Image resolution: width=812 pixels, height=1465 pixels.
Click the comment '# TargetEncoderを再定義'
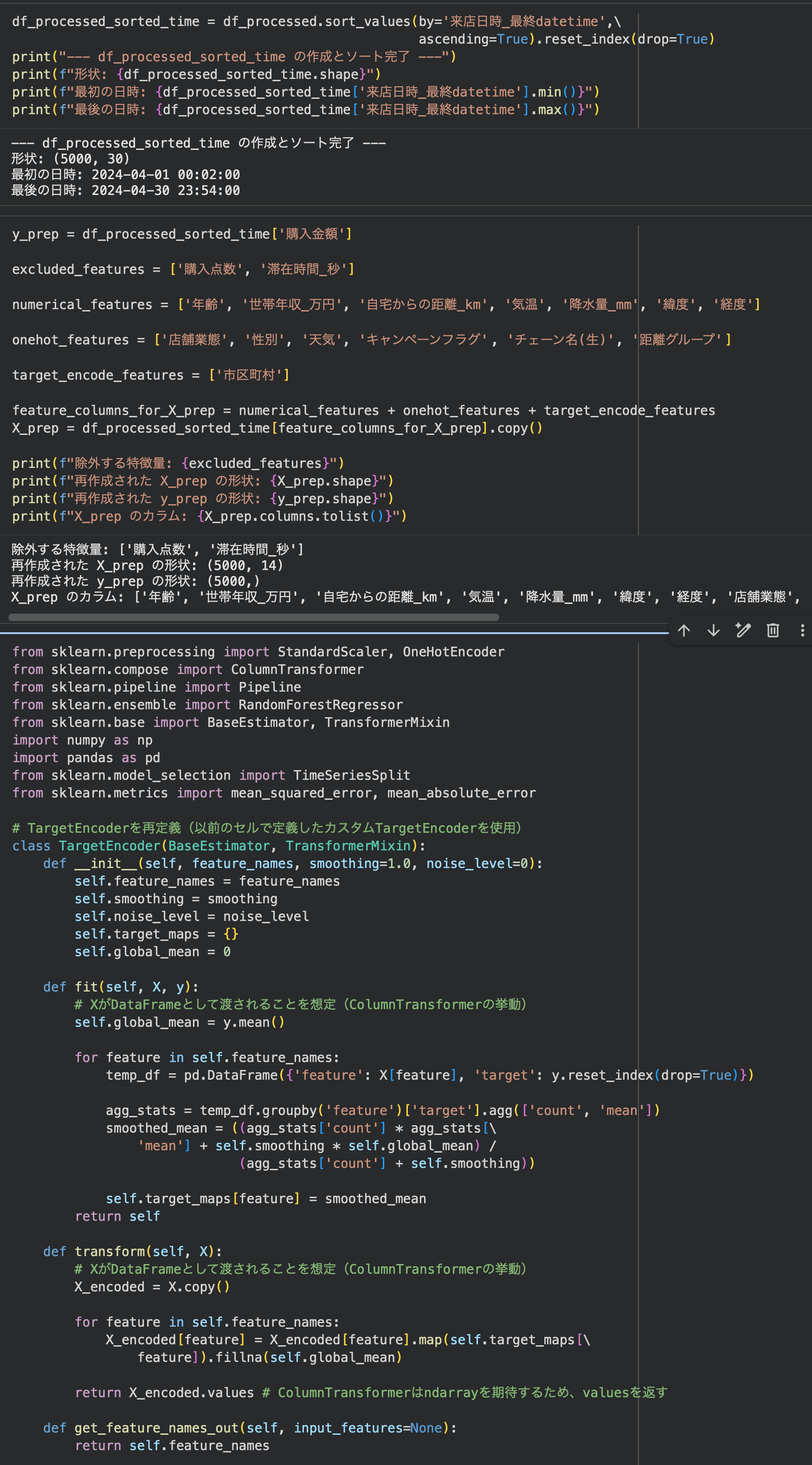pos(267,828)
